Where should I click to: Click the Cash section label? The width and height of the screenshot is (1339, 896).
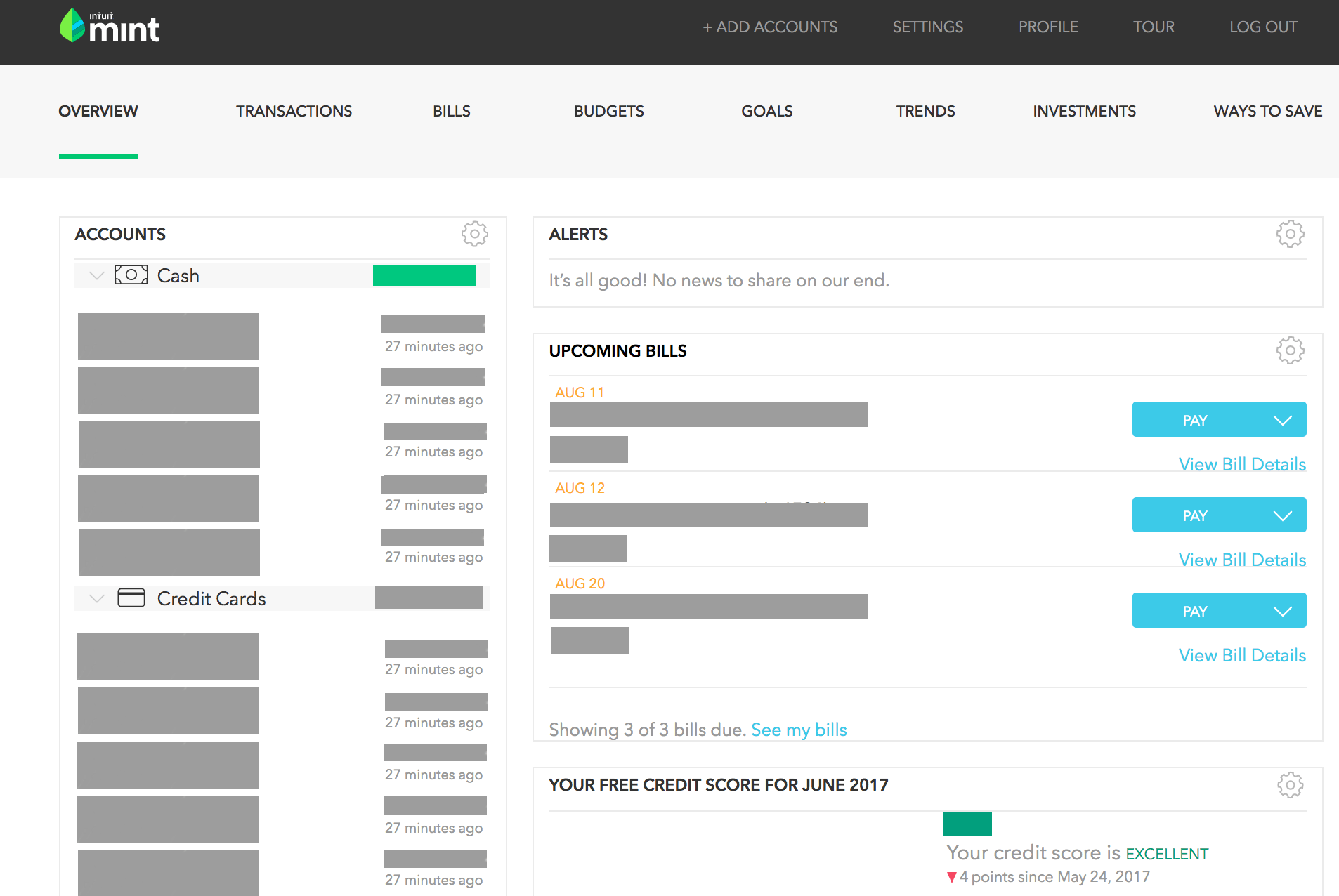(178, 275)
